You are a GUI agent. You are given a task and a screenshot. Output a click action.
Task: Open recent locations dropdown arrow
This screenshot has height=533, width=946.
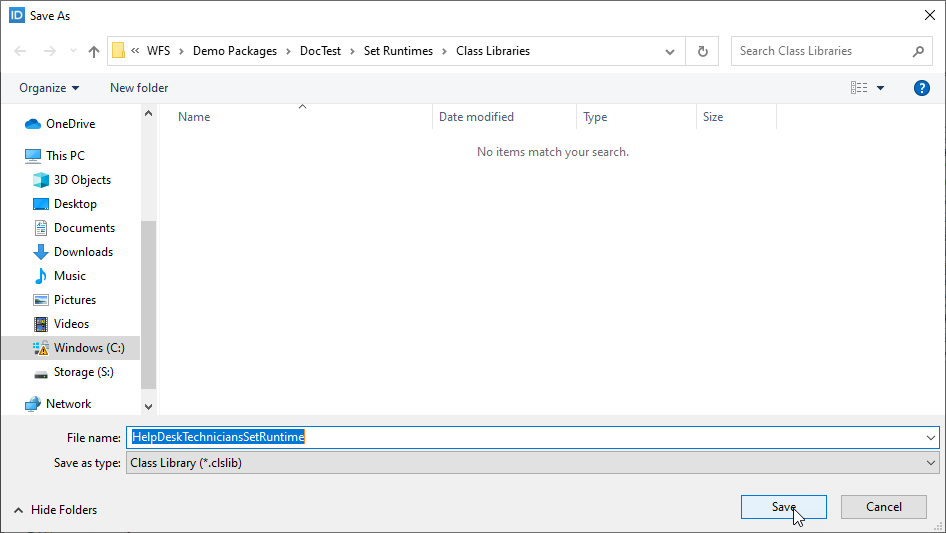coord(73,51)
